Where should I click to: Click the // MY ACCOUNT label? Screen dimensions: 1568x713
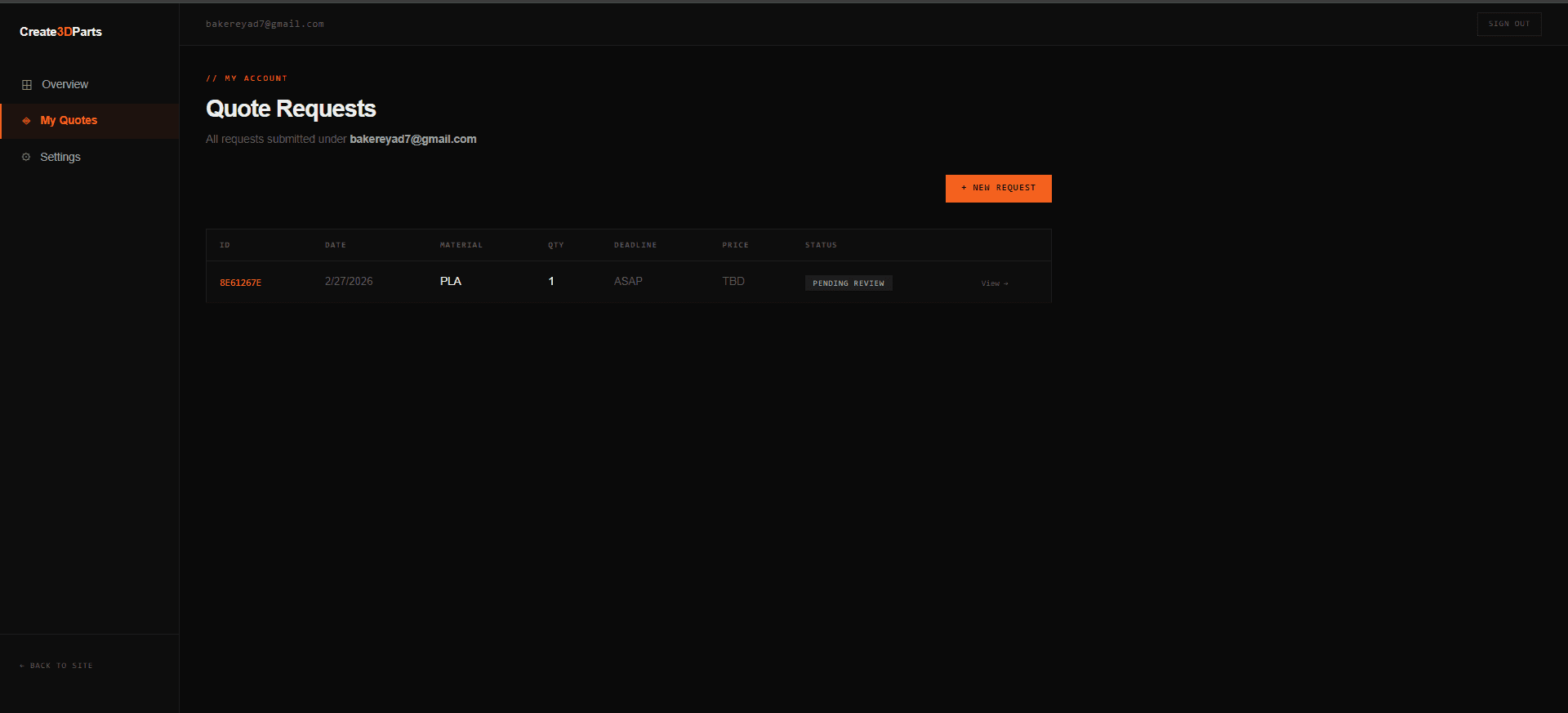[x=247, y=78]
